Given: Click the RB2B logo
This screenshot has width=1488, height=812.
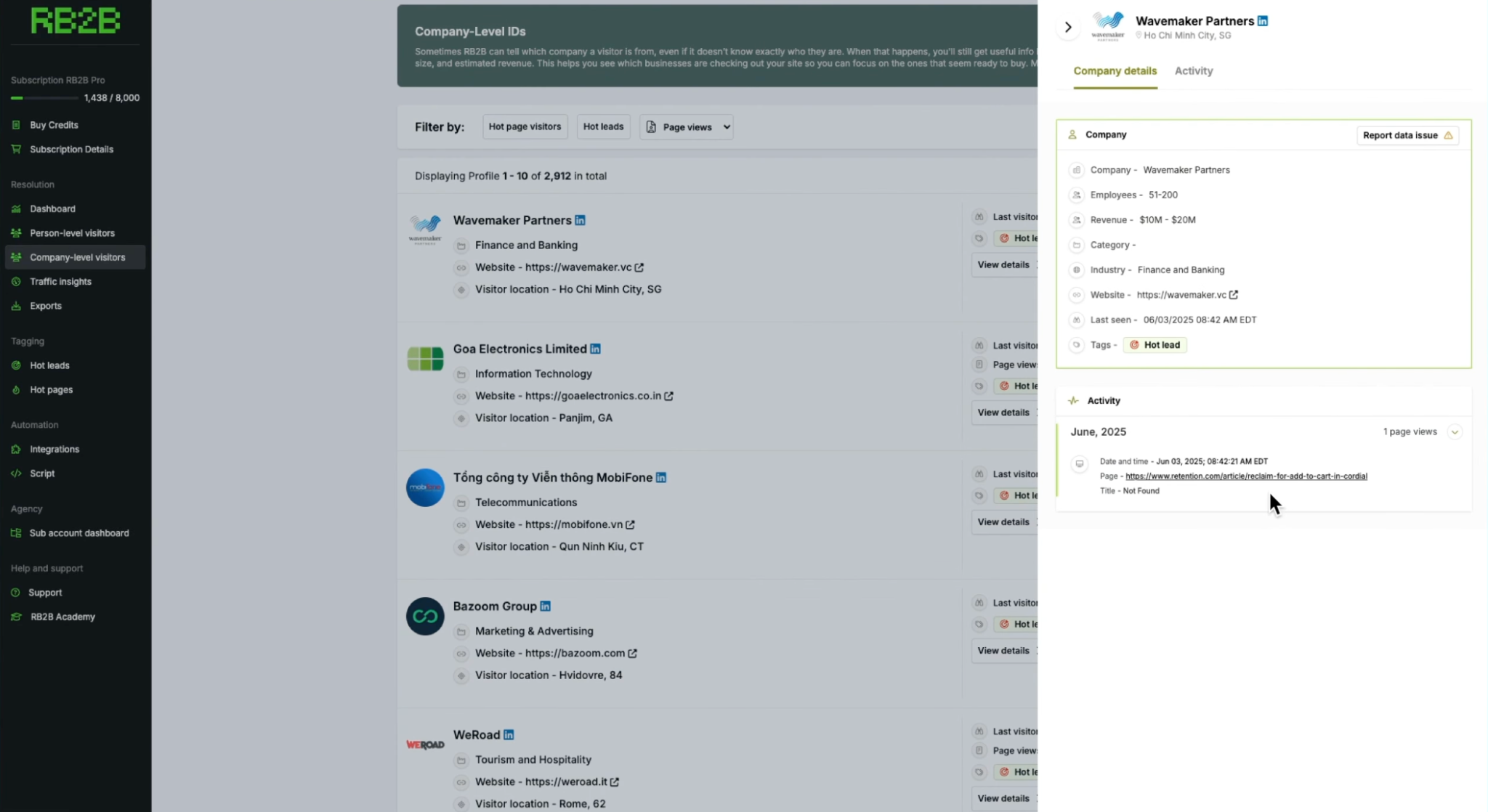Looking at the screenshot, I should coord(76,21).
